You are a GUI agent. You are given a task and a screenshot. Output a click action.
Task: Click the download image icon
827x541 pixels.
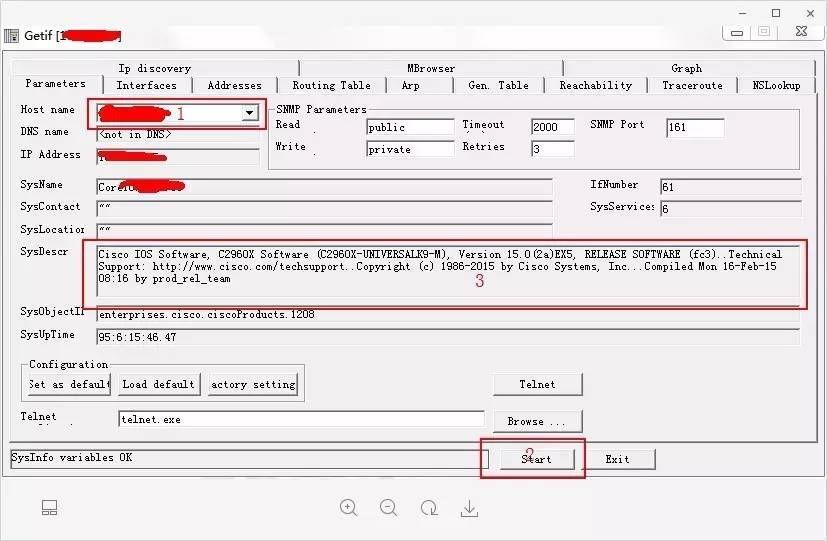coord(469,508)
